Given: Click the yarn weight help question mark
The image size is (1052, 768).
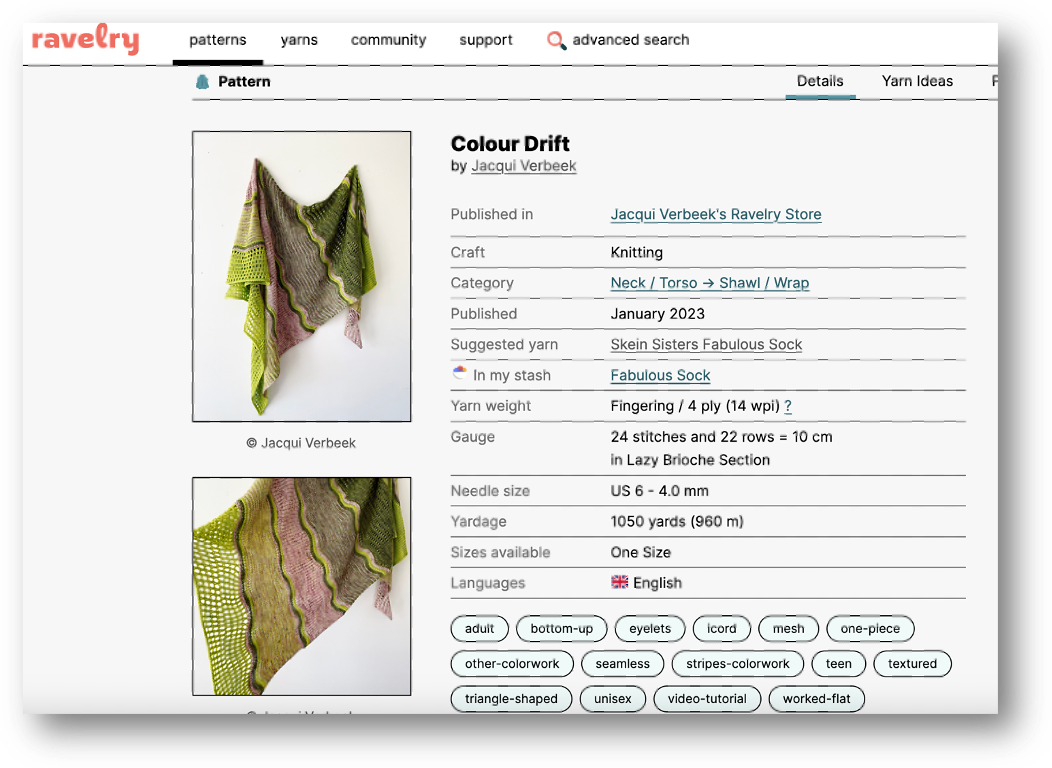Looking at the screenshot, I should tap(788, 406).
